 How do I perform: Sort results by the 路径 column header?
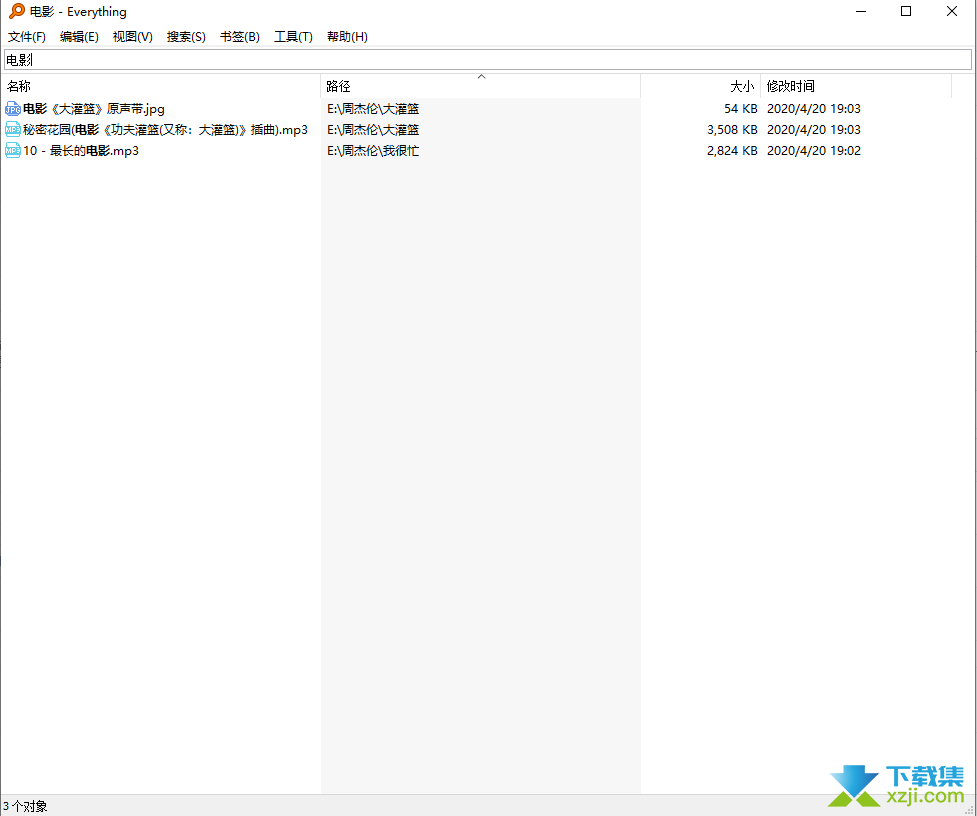(480, 86)
